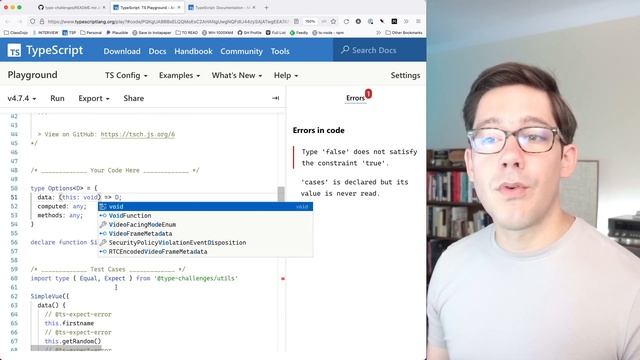
Task: Select SecurityPolicyViolationEventDisposition suggestion
Action: [x=205, y=242]
